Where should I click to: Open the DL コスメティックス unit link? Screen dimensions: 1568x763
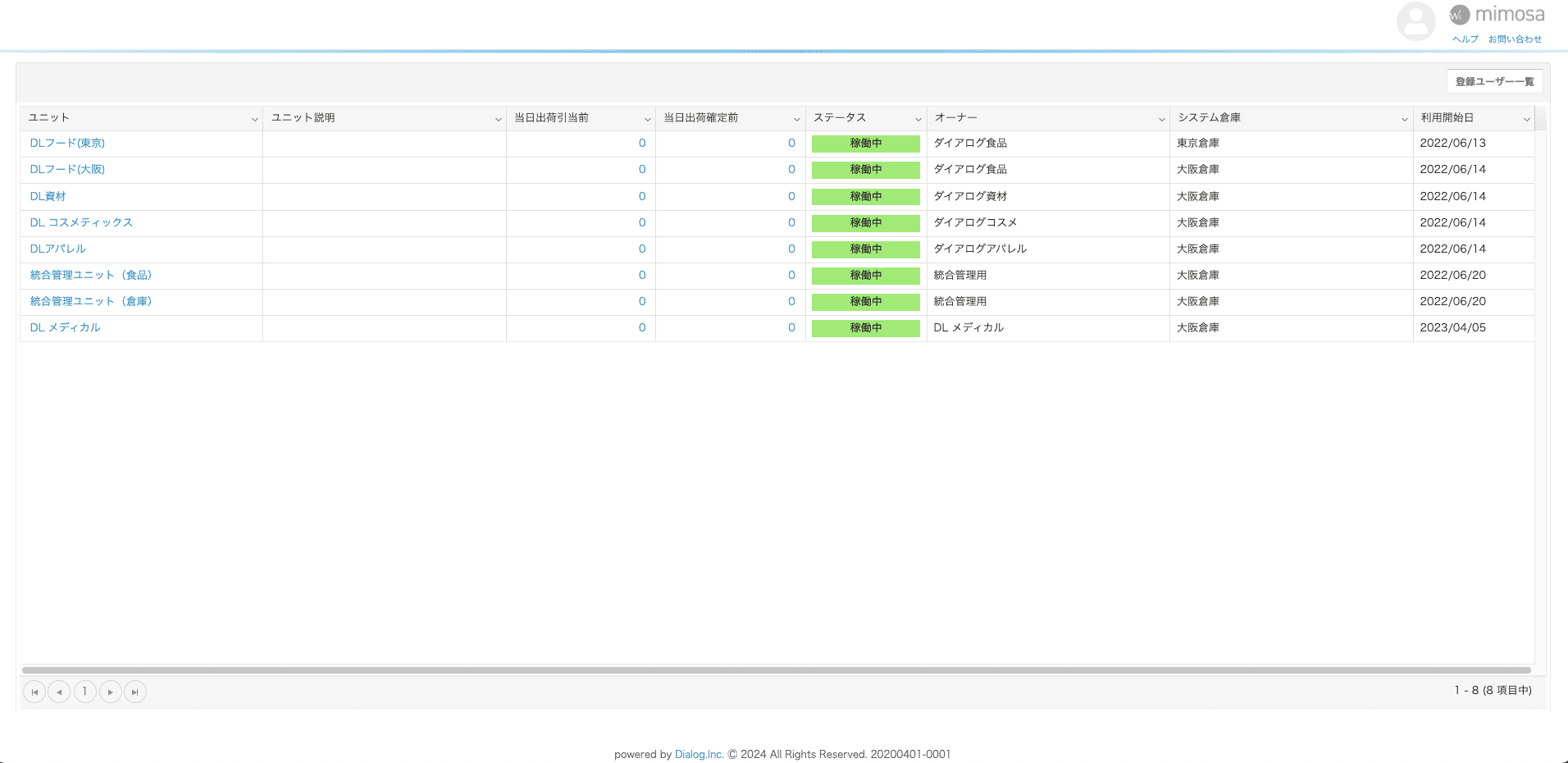click(81, 222)
